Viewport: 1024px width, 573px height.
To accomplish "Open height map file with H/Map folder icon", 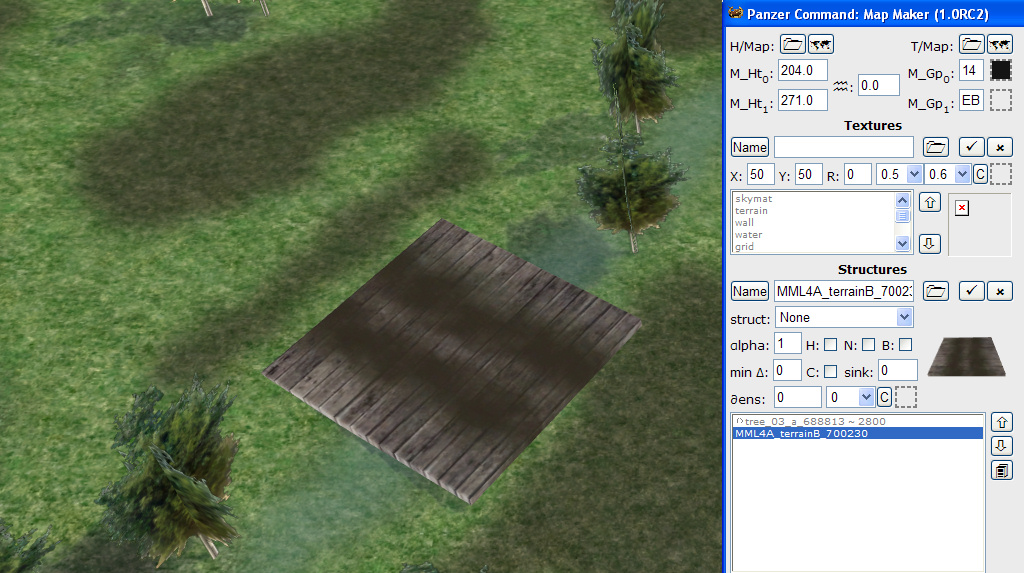I will click(792, 44).
